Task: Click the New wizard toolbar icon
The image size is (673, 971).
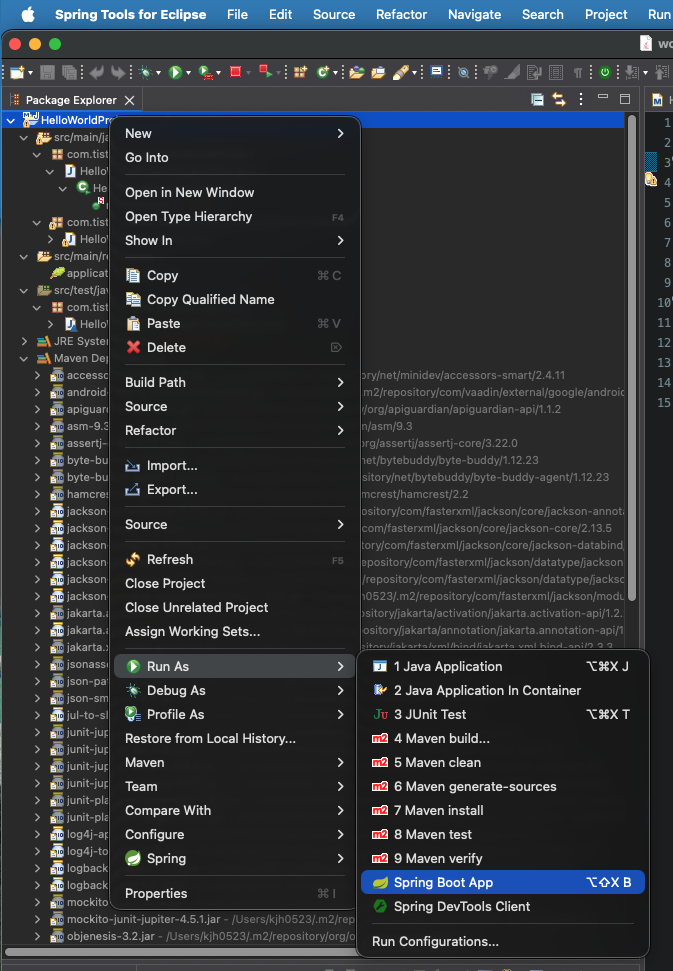Action: coord(17,72)
